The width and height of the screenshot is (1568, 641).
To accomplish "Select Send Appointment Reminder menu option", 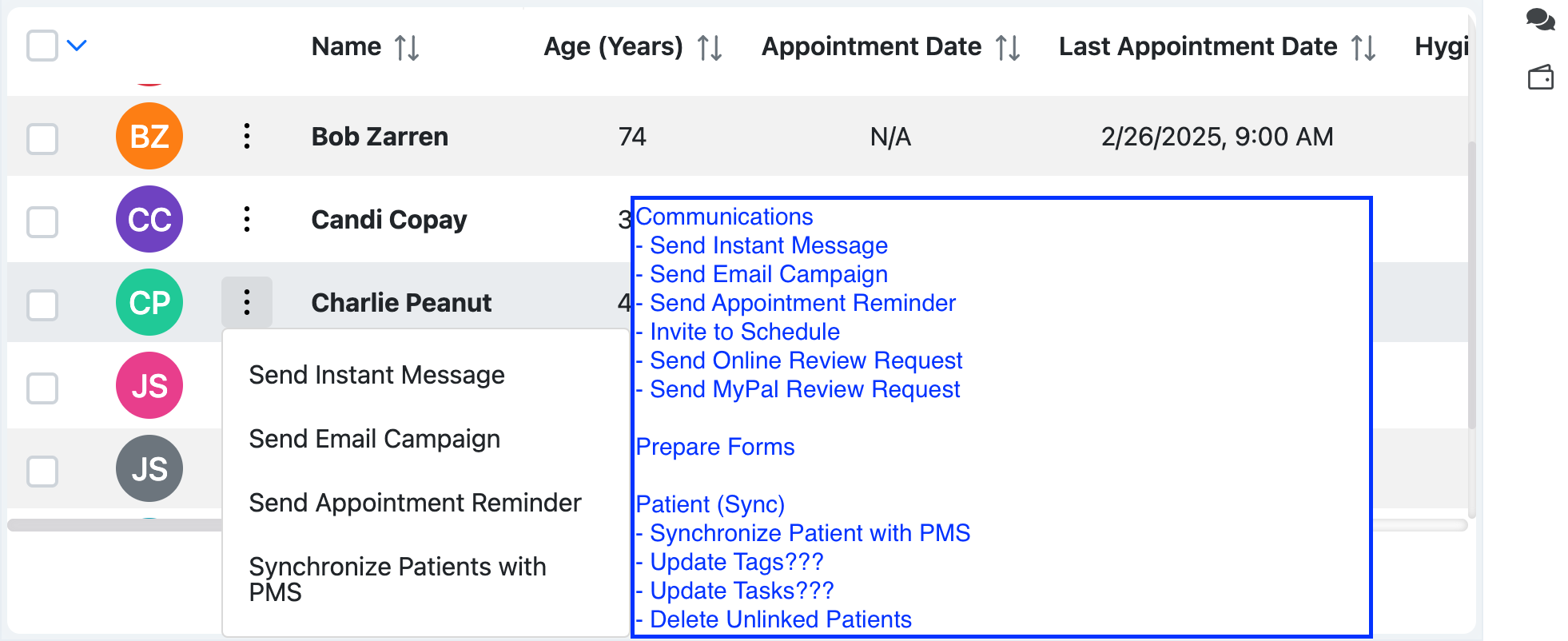I will pos(415,503).
